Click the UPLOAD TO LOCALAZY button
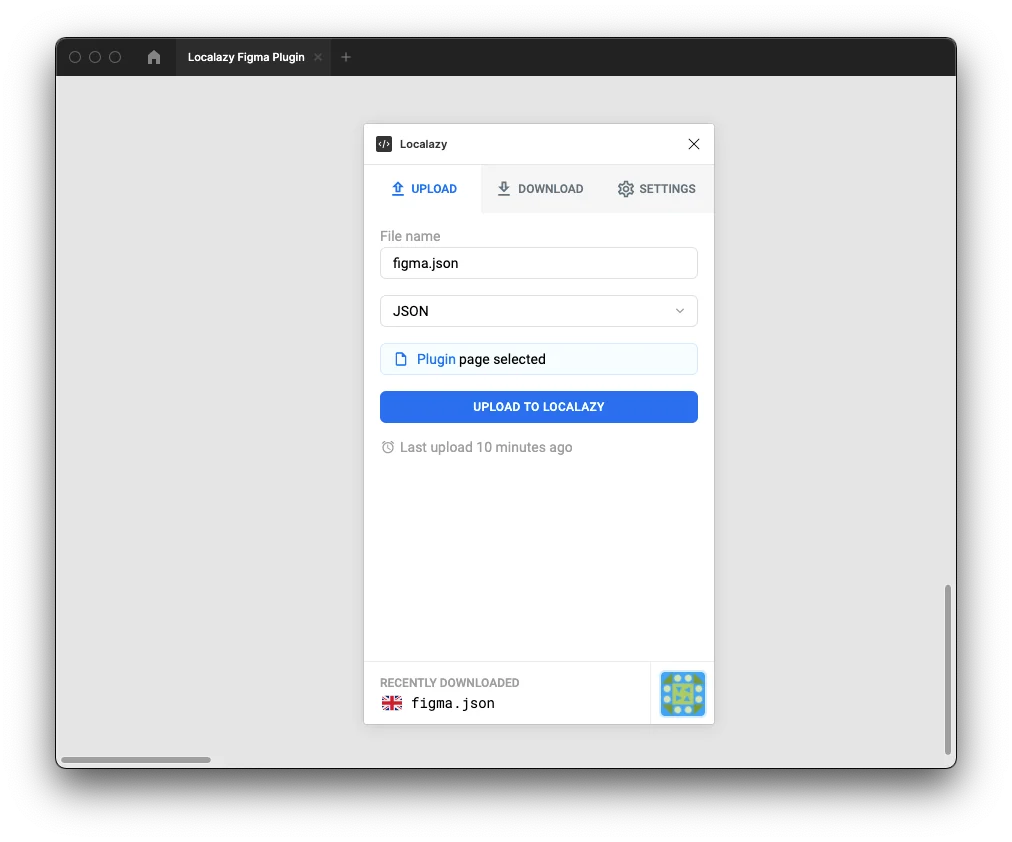 538,407
